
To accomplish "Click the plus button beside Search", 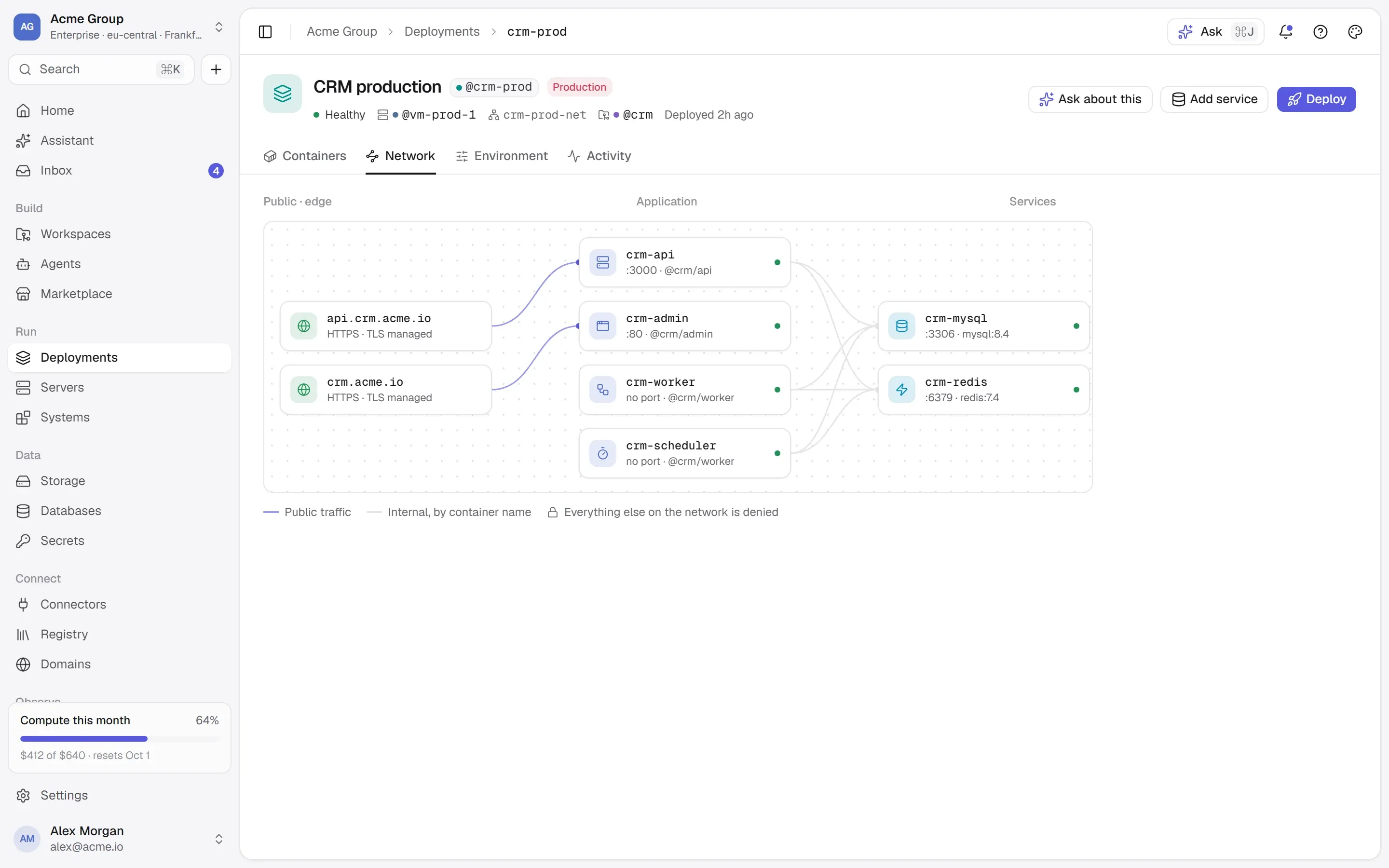I will [x=216, y=69].
